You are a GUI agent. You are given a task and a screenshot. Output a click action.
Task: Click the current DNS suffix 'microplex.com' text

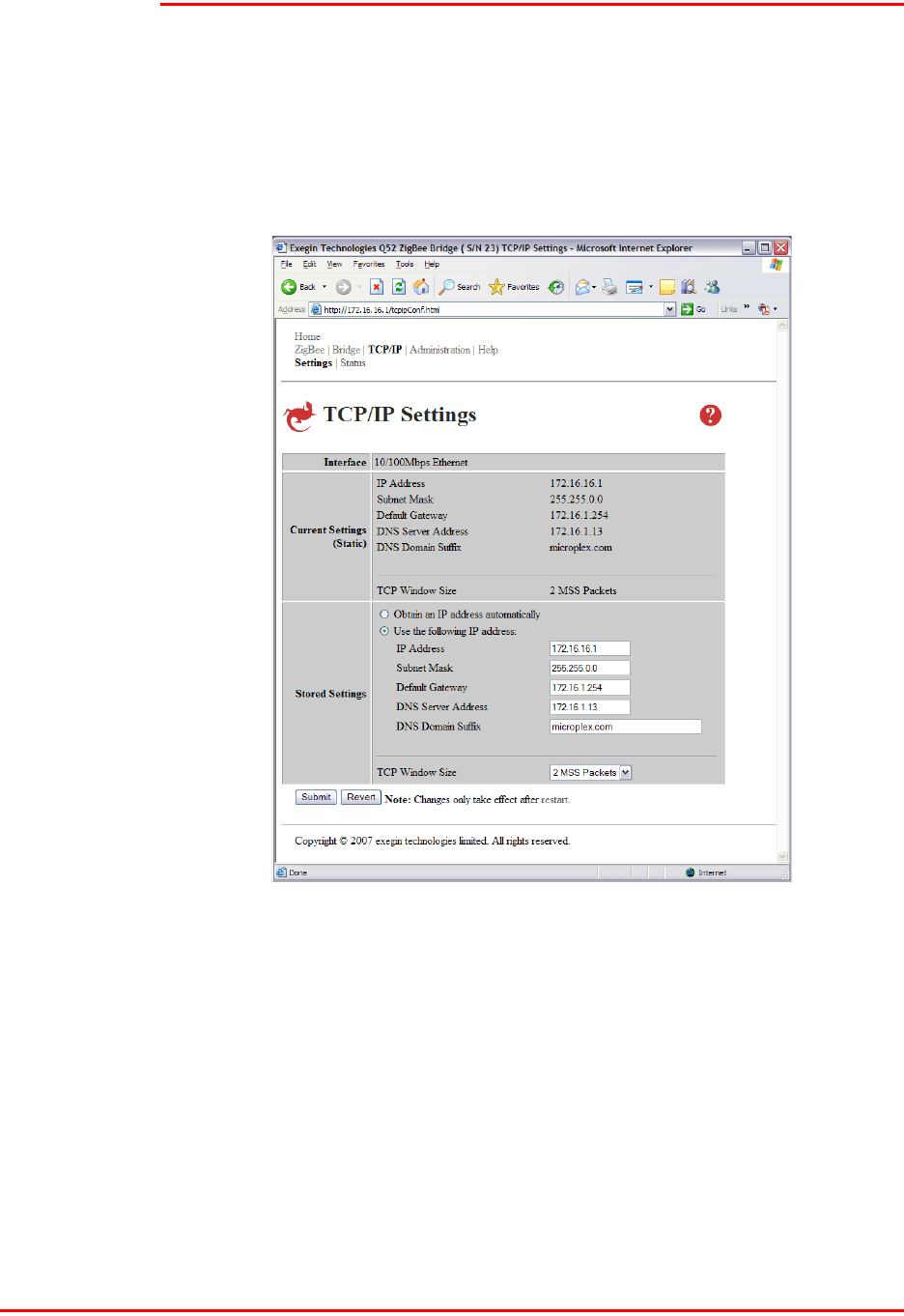tap(580, 548)
